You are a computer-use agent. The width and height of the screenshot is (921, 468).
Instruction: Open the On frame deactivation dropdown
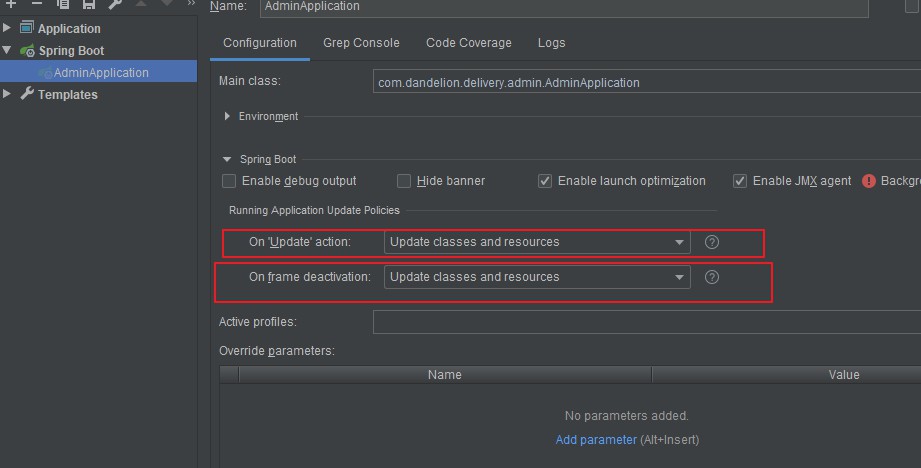click(x=537, y=277)
